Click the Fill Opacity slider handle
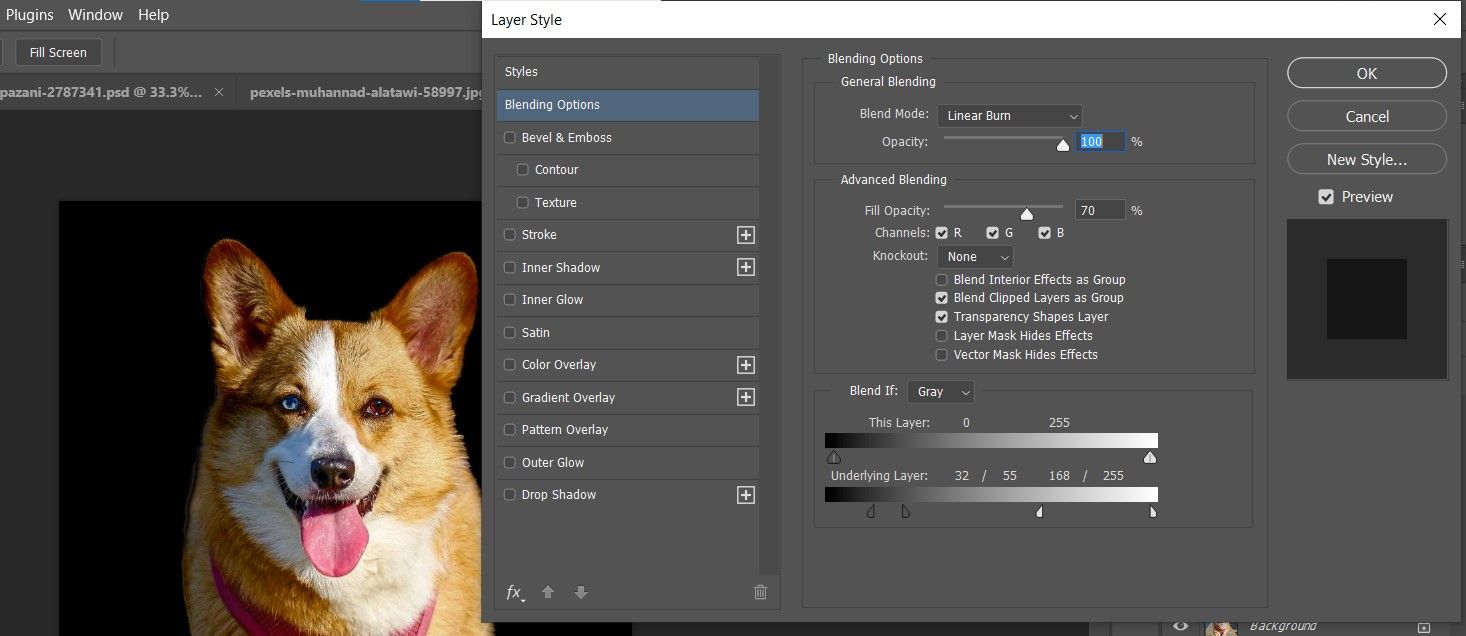Viewport: 1466px width, 636px height. (1026, 214)
